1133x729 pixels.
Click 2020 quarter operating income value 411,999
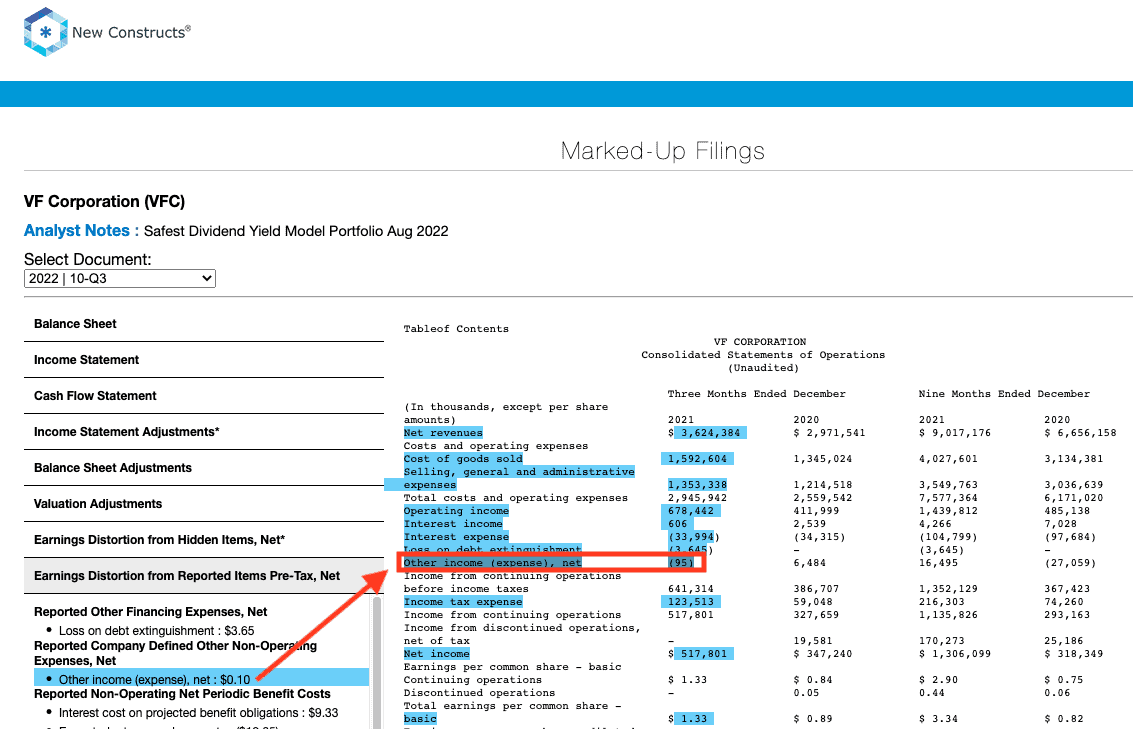[817, 511]
